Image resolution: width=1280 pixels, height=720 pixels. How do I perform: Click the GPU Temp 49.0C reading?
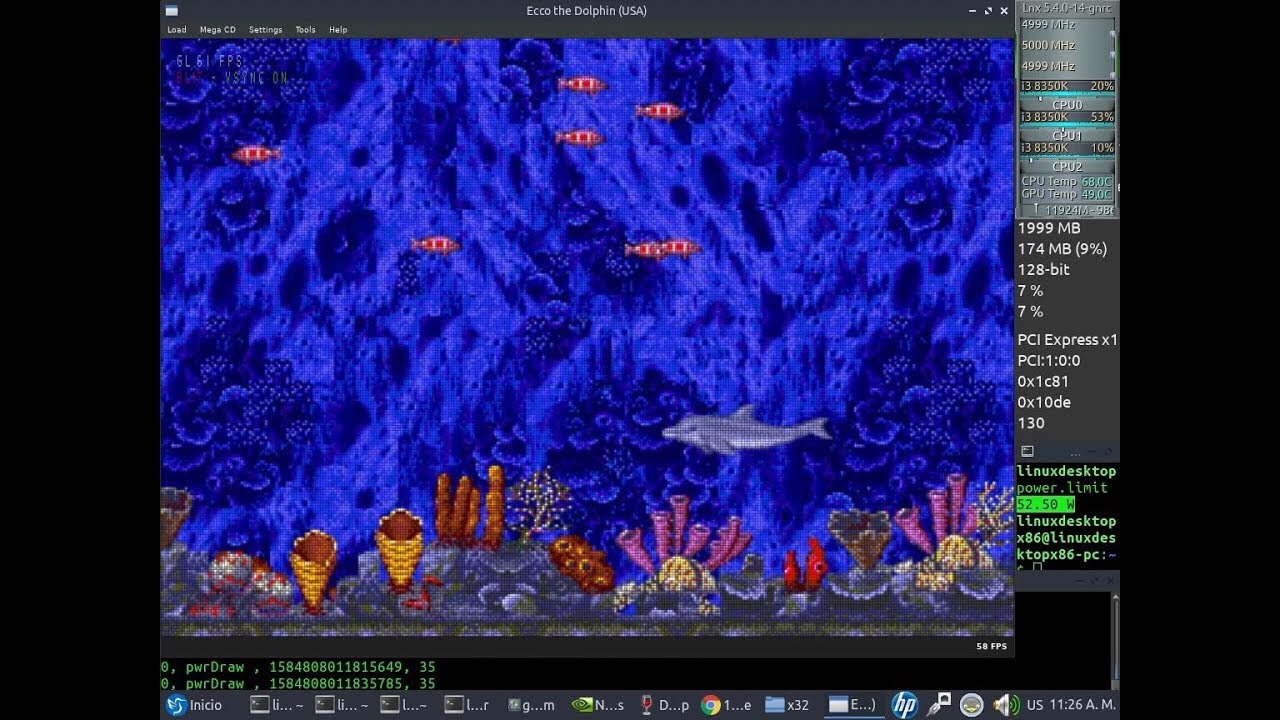[x=1066, y=194]
